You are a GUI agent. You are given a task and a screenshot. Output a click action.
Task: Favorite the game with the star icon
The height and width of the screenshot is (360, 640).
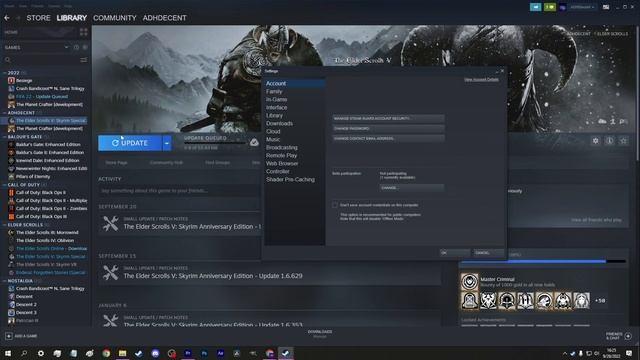tap(623, 141)
